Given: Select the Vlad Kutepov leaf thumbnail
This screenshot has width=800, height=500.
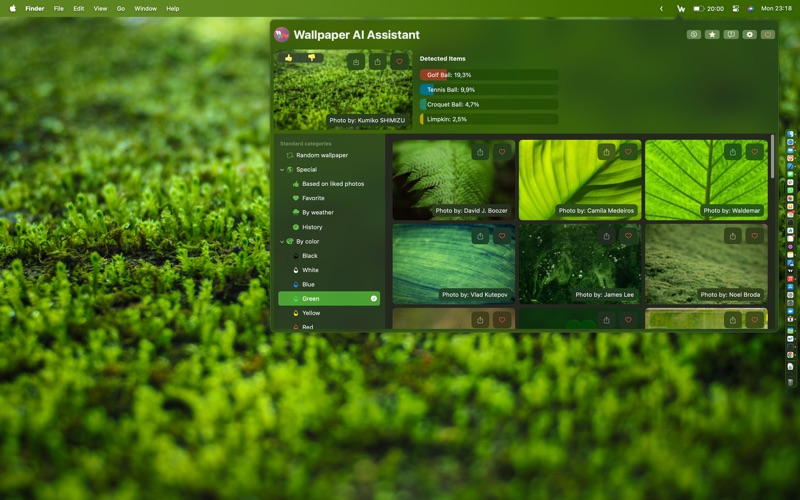Looking at the screenshot, I should coord(453,263).
